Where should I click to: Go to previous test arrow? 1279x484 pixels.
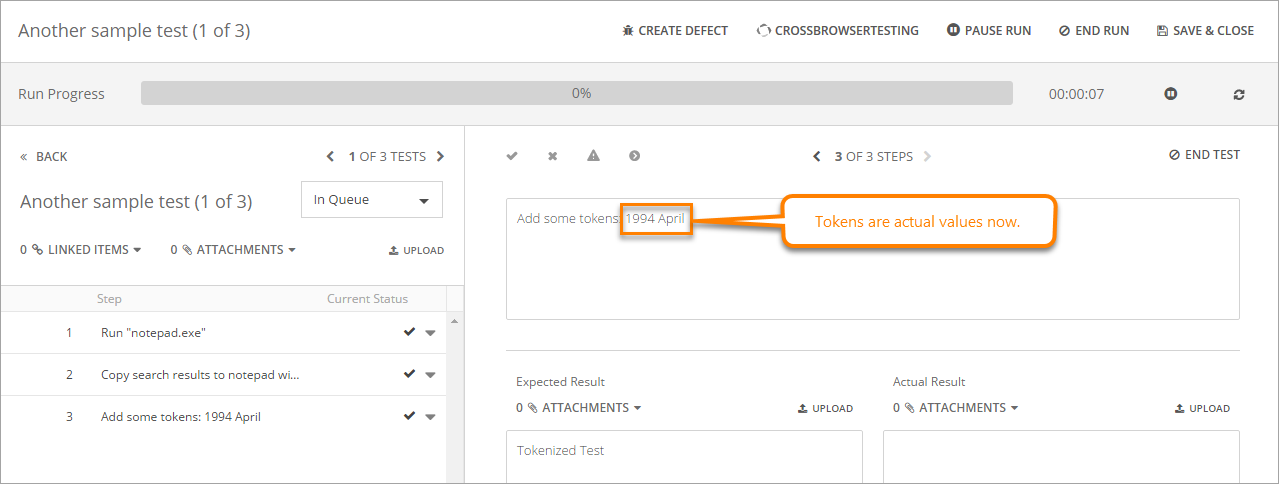tap(331, 157)
